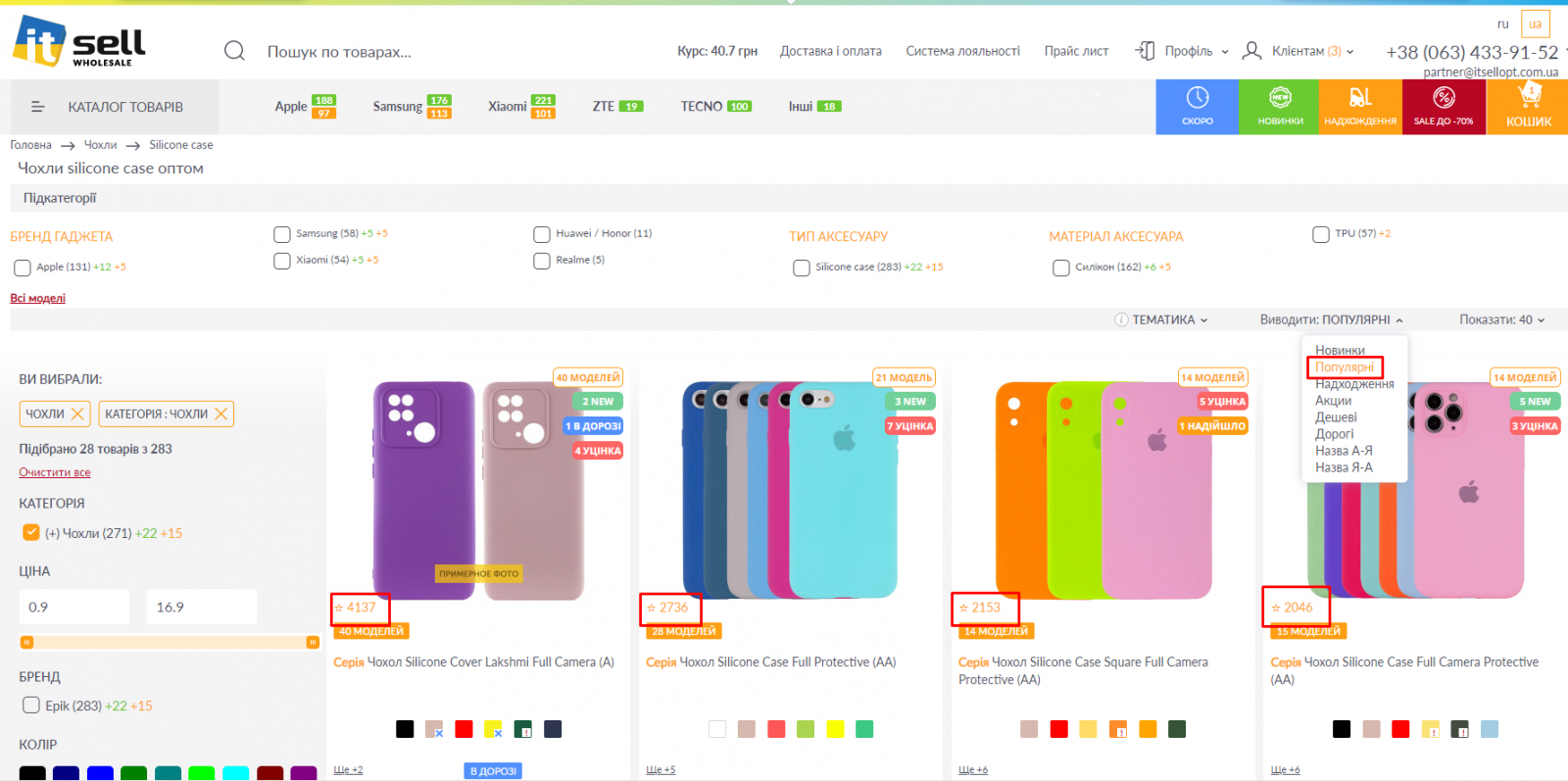The height and width of the screenshot is (781, 1568).
Task: Select Дешеві sorting option
Action: 1336,417
